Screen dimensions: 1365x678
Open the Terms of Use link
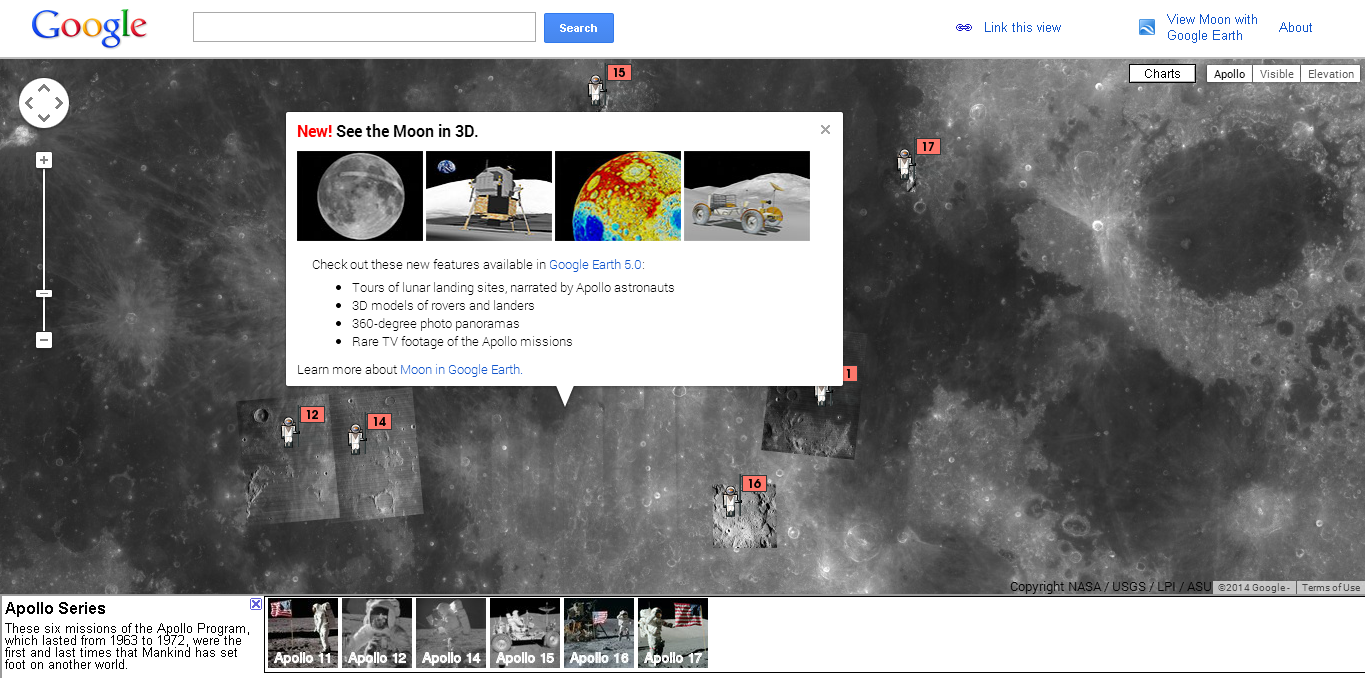tap(1330, 588)
